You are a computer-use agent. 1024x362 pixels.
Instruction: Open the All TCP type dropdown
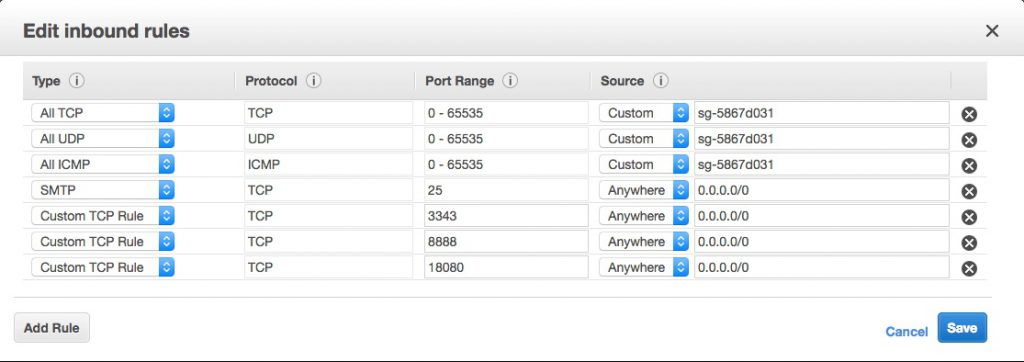click(103, 113)
